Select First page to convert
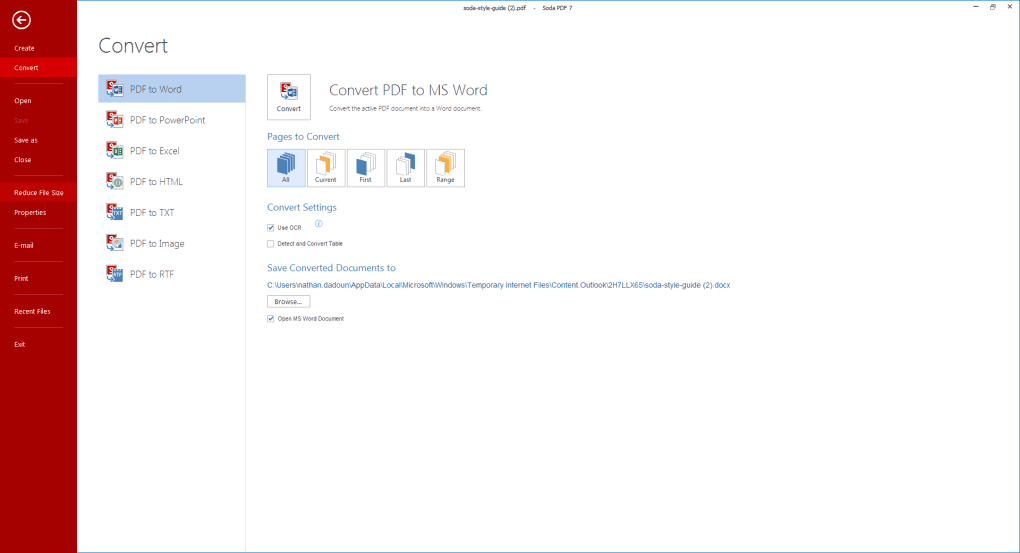Screen dimensions: 1020x553 (366, 168)
